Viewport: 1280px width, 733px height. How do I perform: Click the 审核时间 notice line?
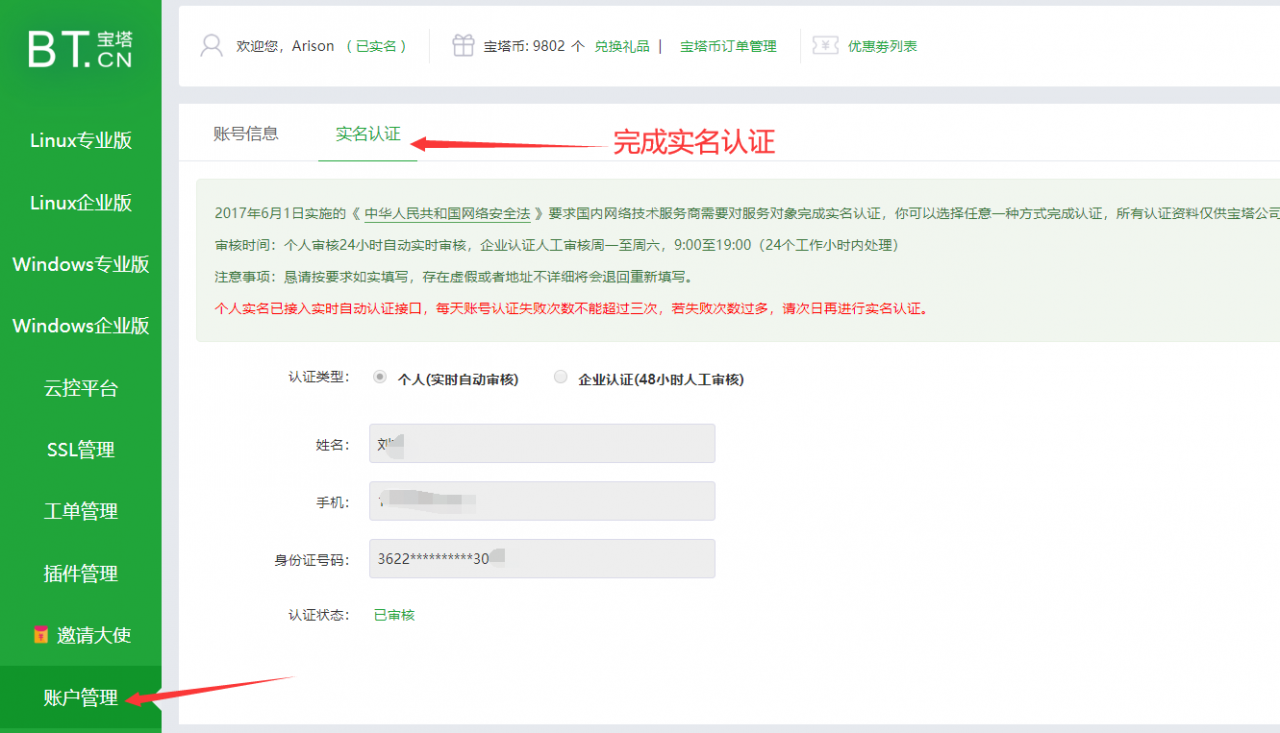point(556,245)
